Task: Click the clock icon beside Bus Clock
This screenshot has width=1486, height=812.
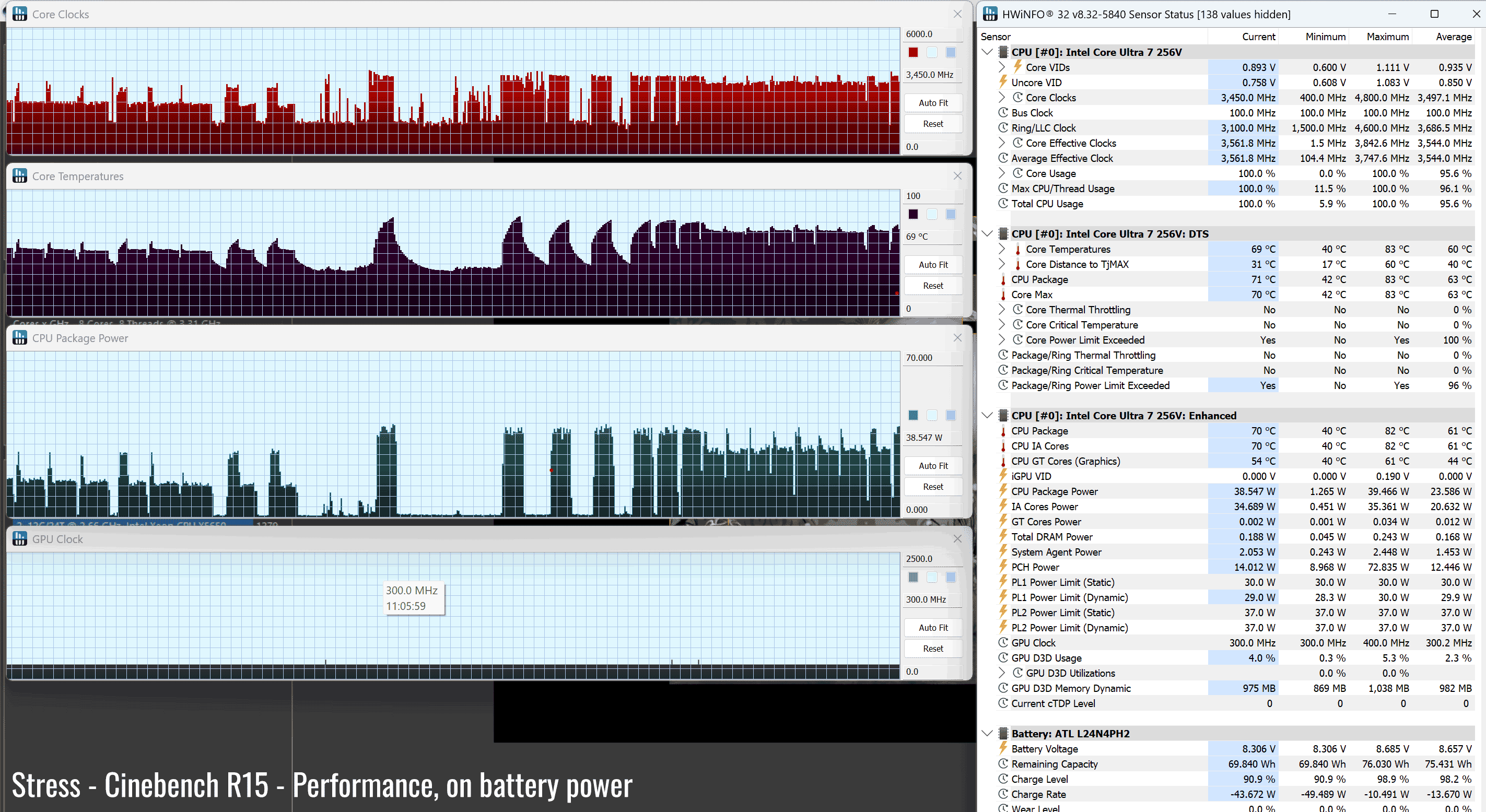Action: (x=1003, y=113)
